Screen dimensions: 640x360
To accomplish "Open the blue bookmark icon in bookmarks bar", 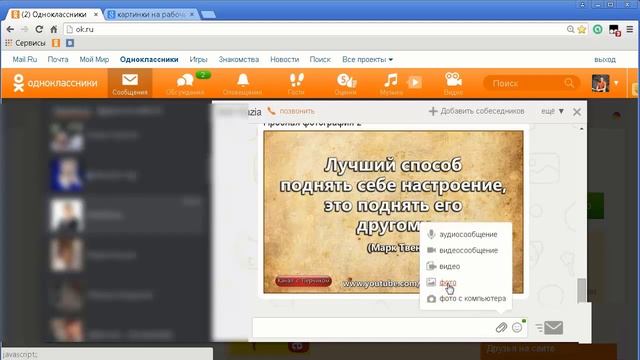I will click(70, 43).
